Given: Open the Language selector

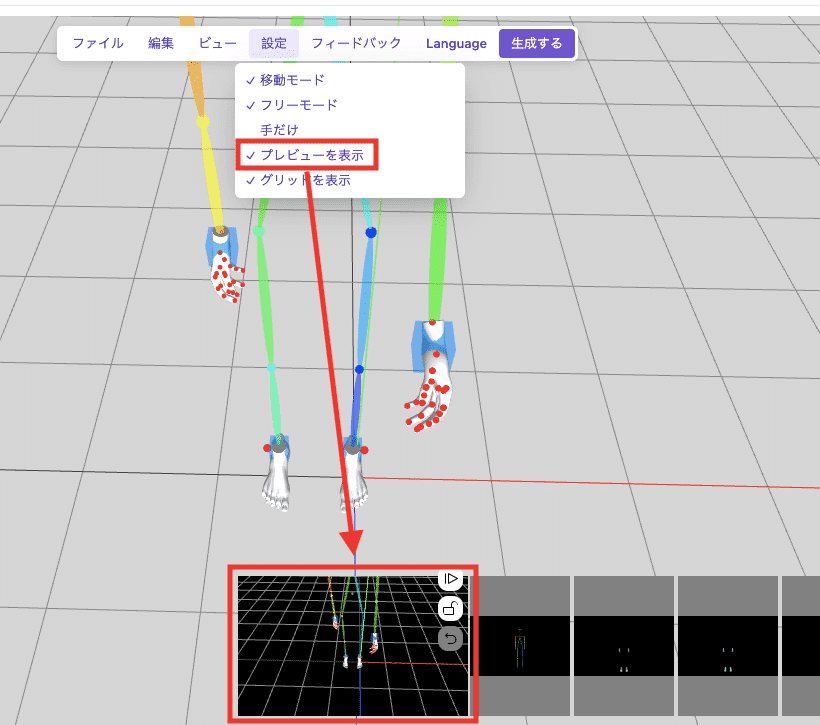Looking at the screenshot, I should click(456, 43).
